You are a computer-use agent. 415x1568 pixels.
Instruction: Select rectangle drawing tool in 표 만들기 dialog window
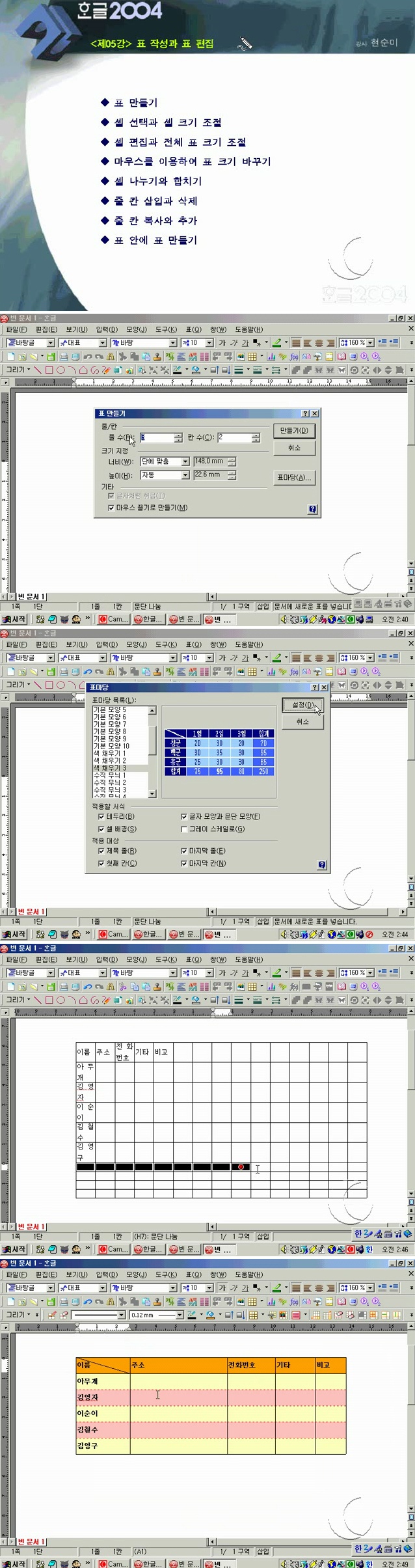point(49,370)
